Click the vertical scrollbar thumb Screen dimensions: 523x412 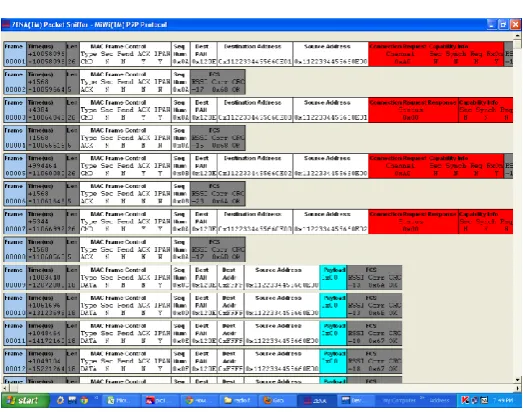[518, 44]
